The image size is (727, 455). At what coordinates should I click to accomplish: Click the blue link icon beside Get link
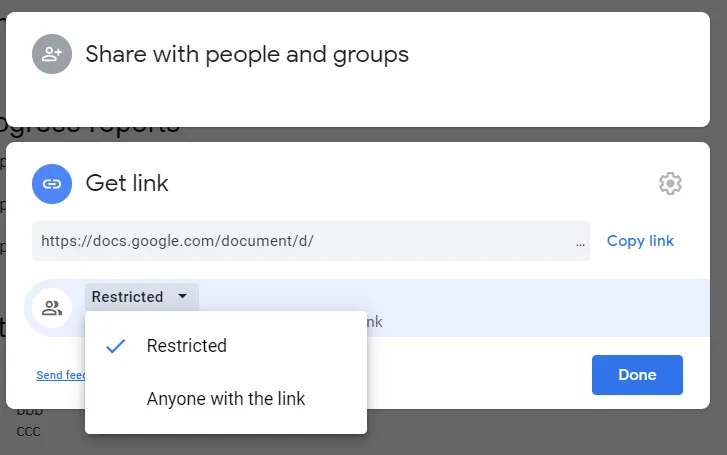(52, 184)
